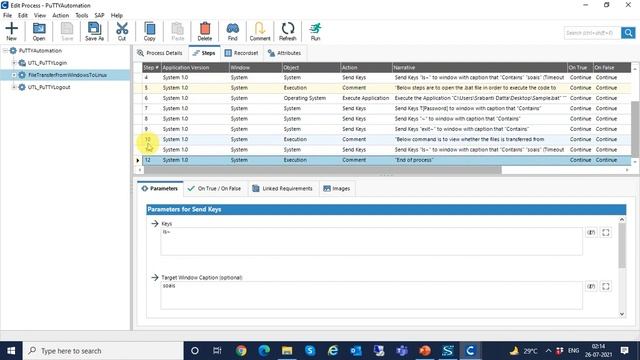
Task: Click the blue search magnifier button
Action: (x=628, y=33)
